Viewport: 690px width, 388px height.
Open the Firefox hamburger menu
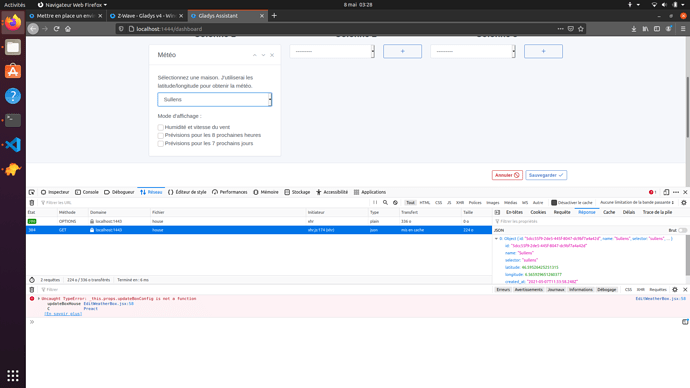click(x=683, y=29)
